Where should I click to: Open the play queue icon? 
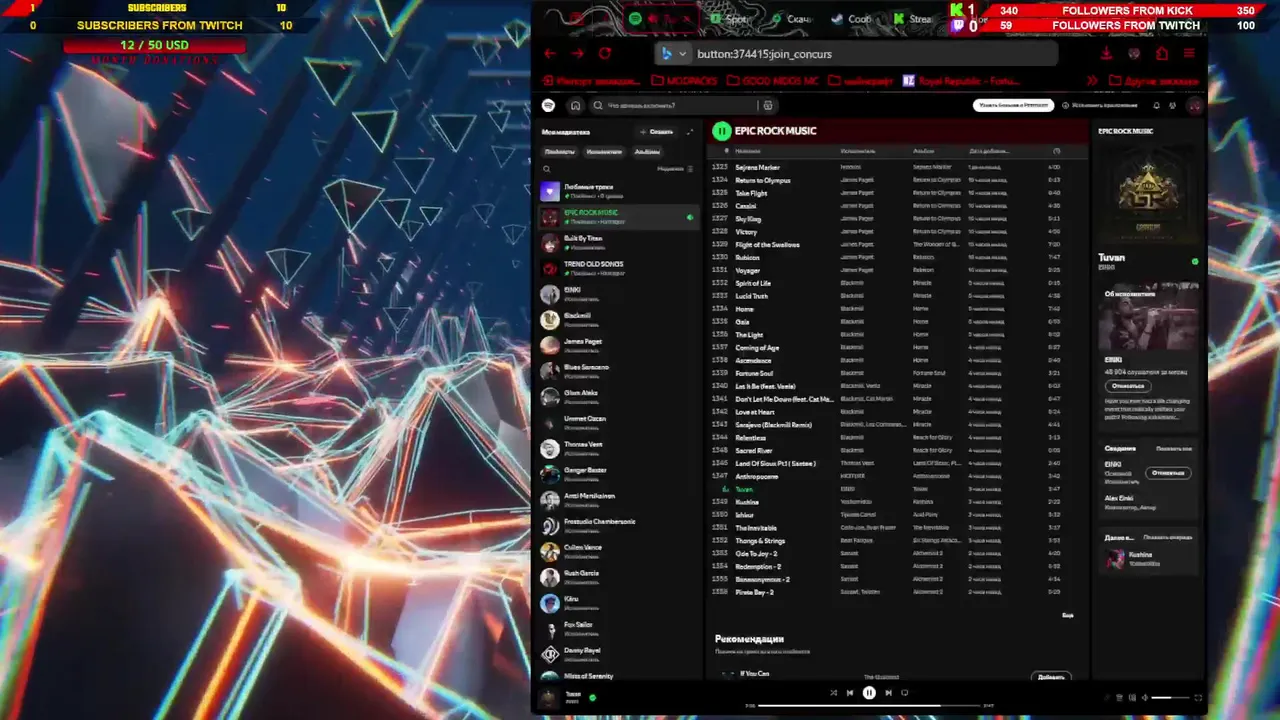(x=1119, y=698)
